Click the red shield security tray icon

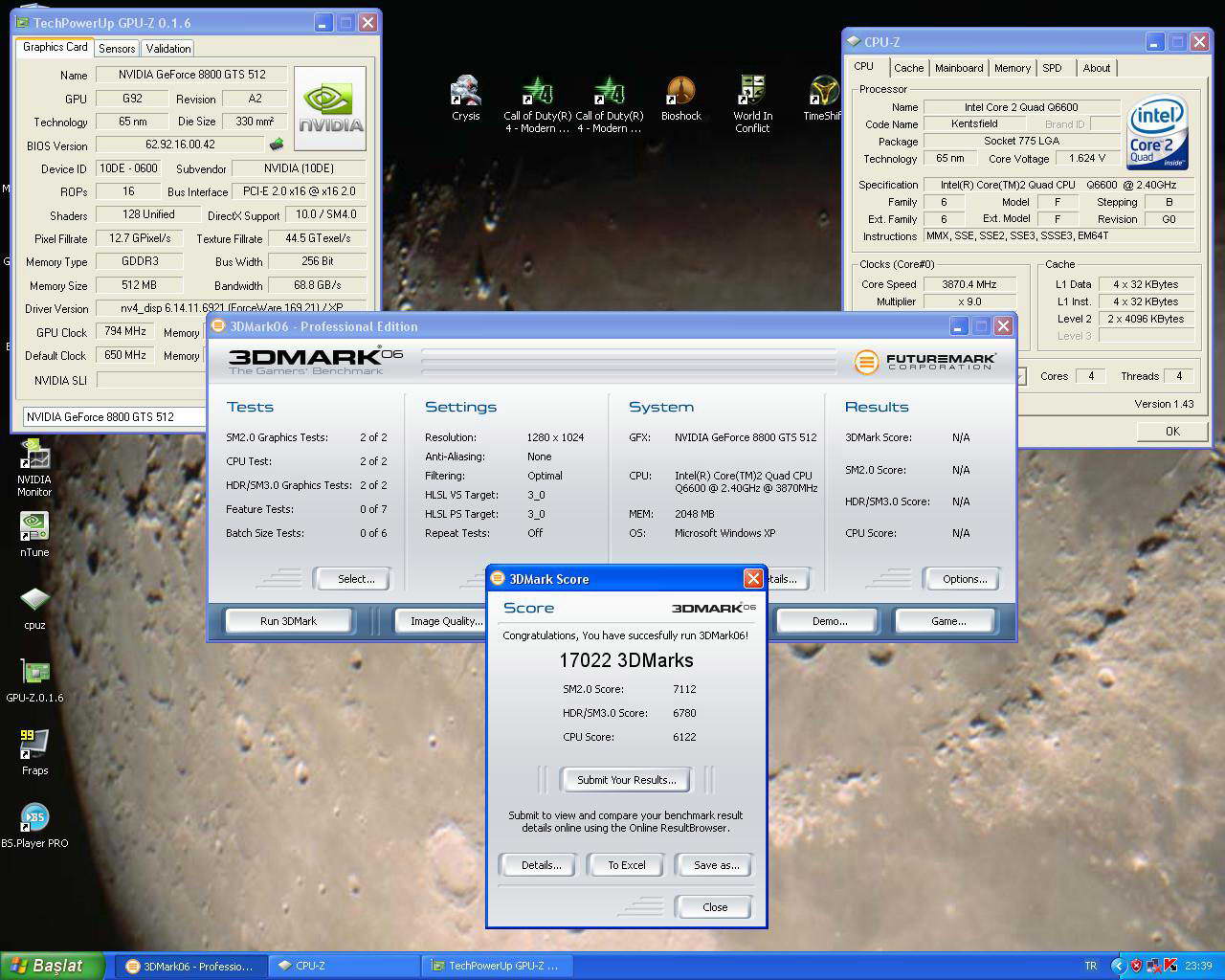pyautogui.click(x=1136, y=966)
